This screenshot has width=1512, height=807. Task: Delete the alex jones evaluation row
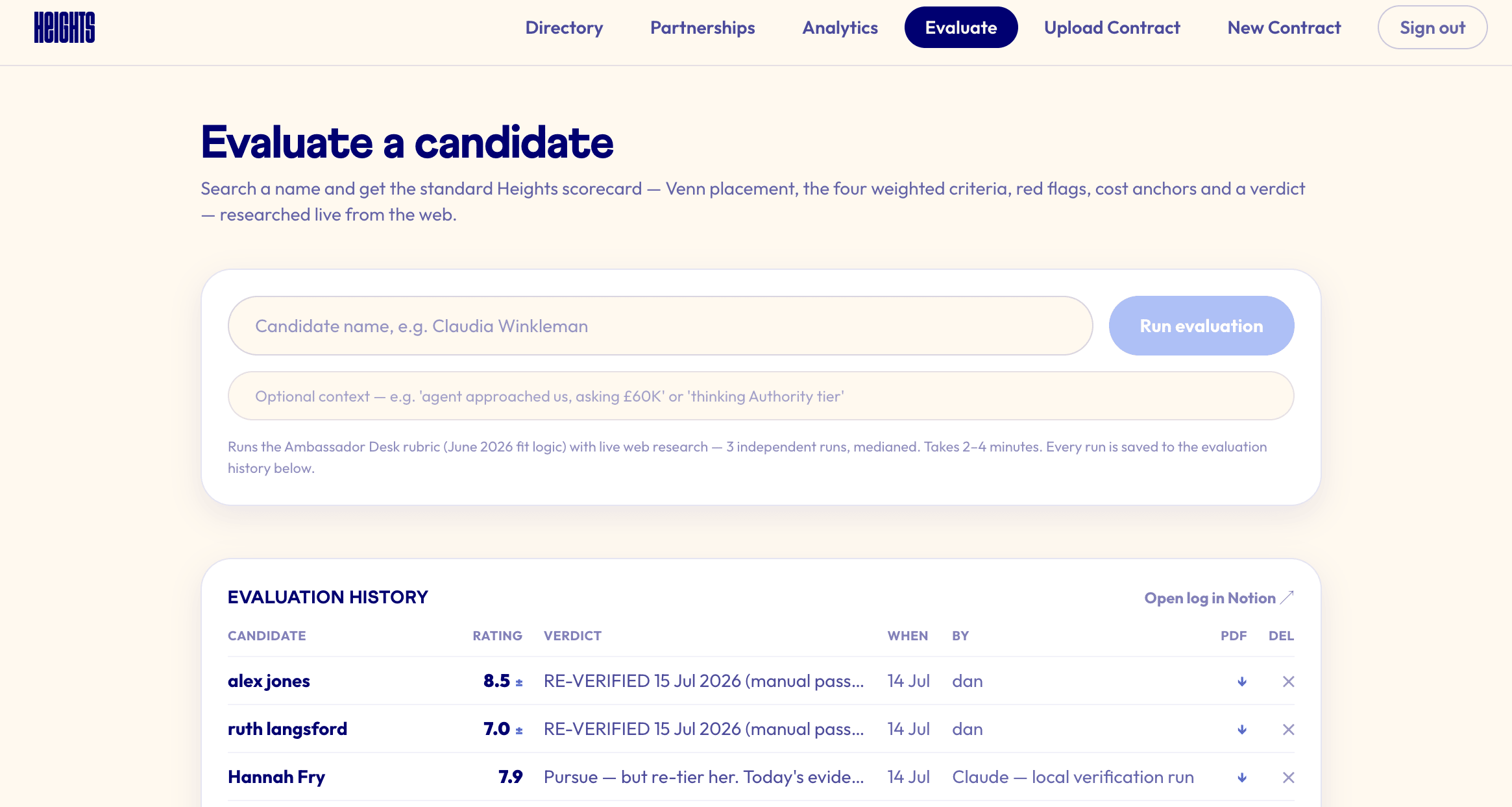[1288, 681]
